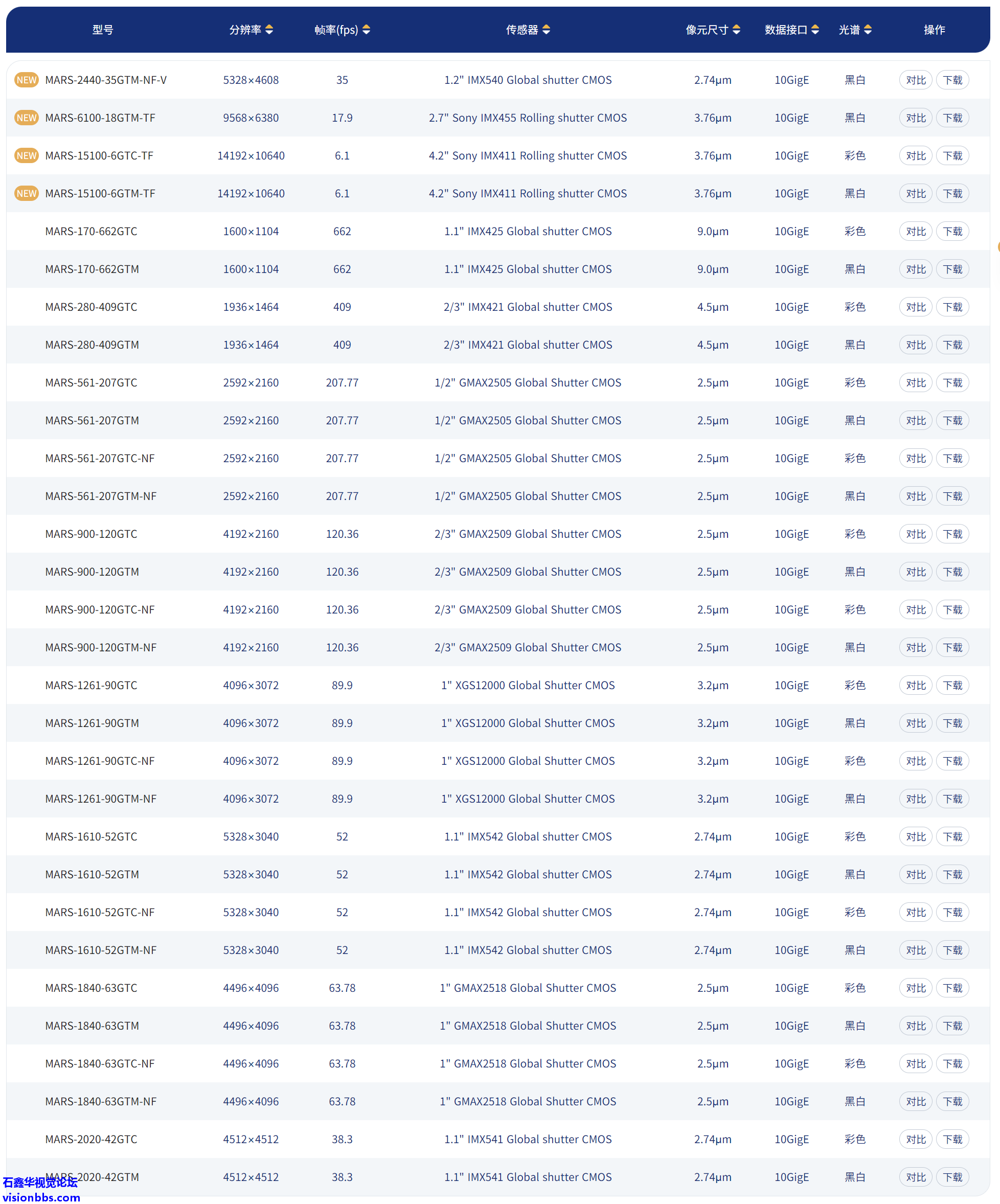Image resolution: width=1000 pixels, height=1204 pixels.
Task: Click 下载 for MARS-1261-90GTM
Action: [x=952, y=723]
